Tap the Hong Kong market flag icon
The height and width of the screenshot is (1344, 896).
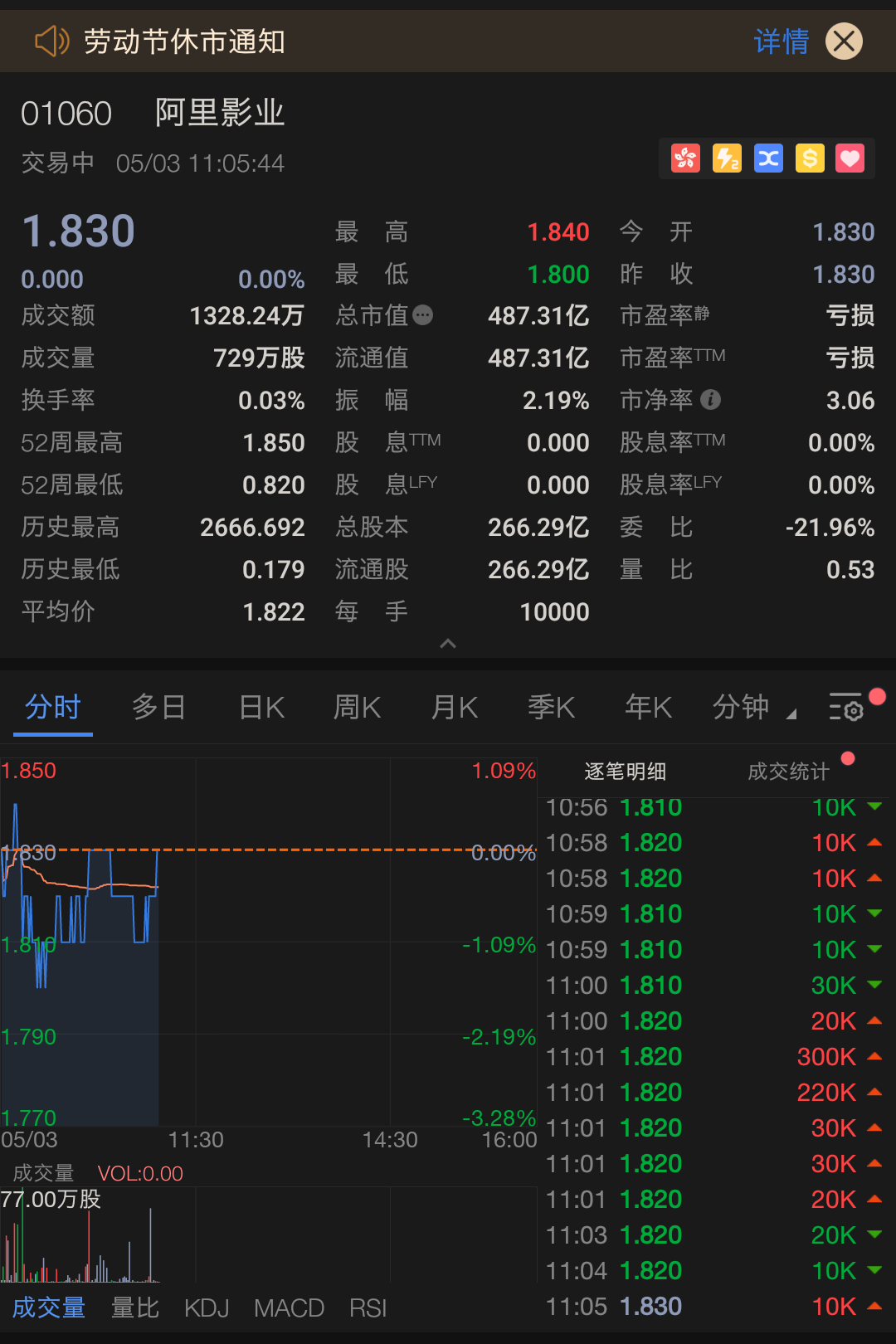[685, 158]
